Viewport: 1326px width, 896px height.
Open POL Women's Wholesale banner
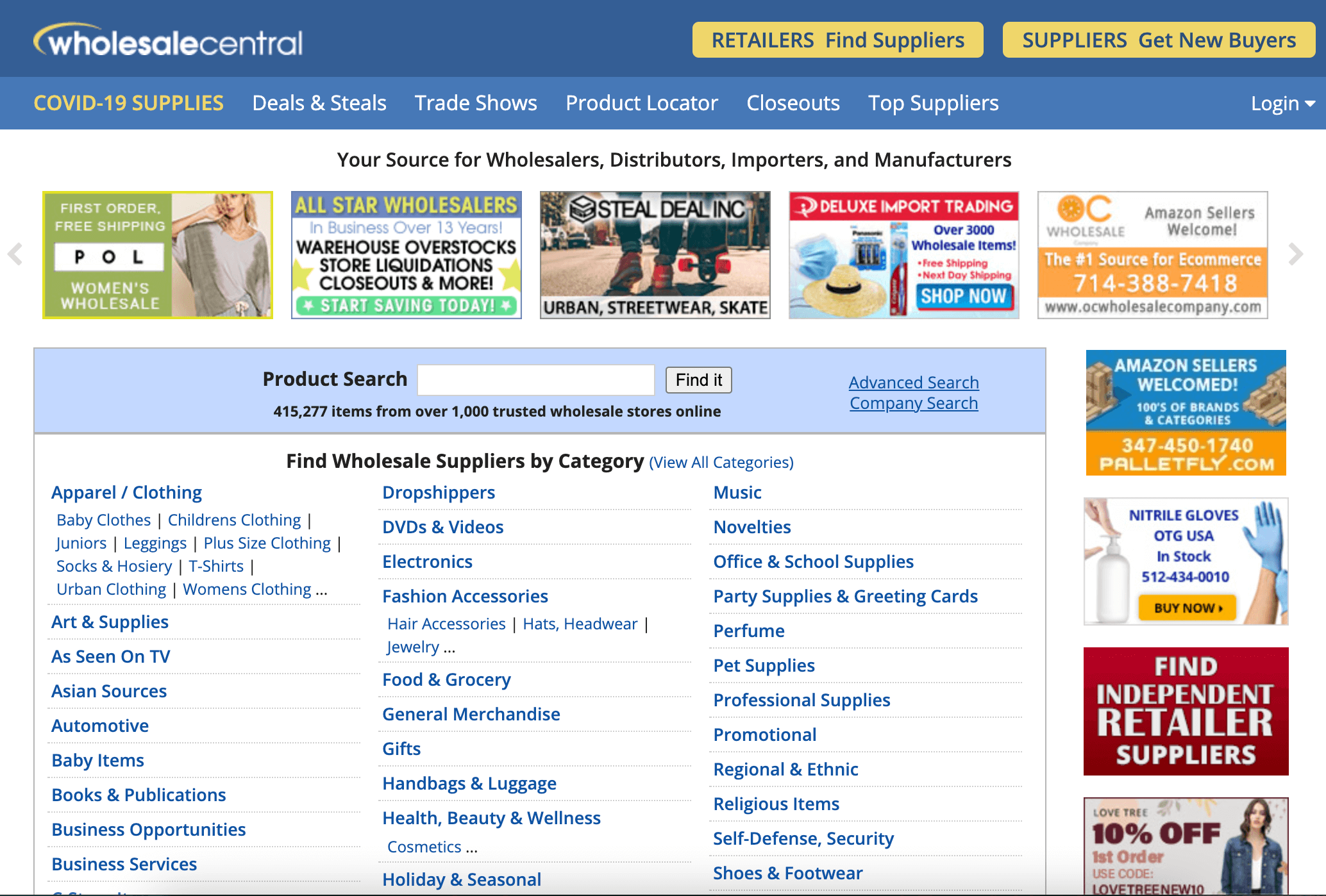(x=158, y=254)
